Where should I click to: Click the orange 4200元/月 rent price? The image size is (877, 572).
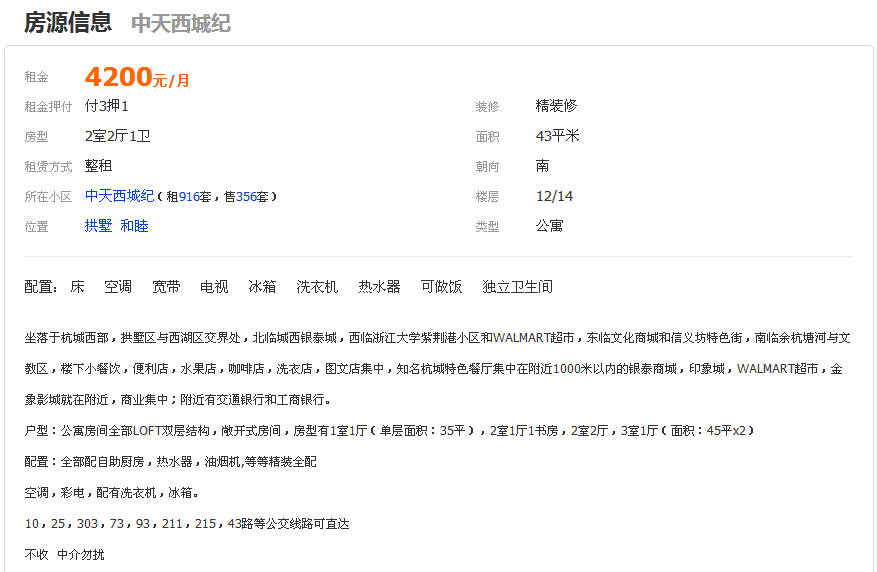tap(136, 77)
